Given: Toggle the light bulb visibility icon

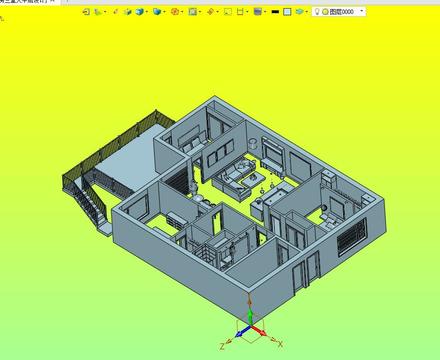Looking at the screenshot, I should click(x=317, y=12).
